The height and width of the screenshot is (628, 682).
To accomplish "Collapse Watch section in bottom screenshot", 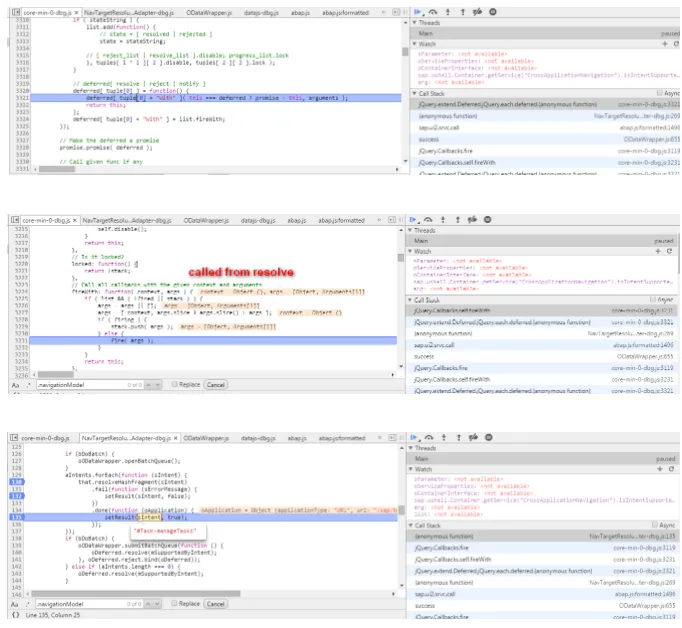I will [411, 469].
